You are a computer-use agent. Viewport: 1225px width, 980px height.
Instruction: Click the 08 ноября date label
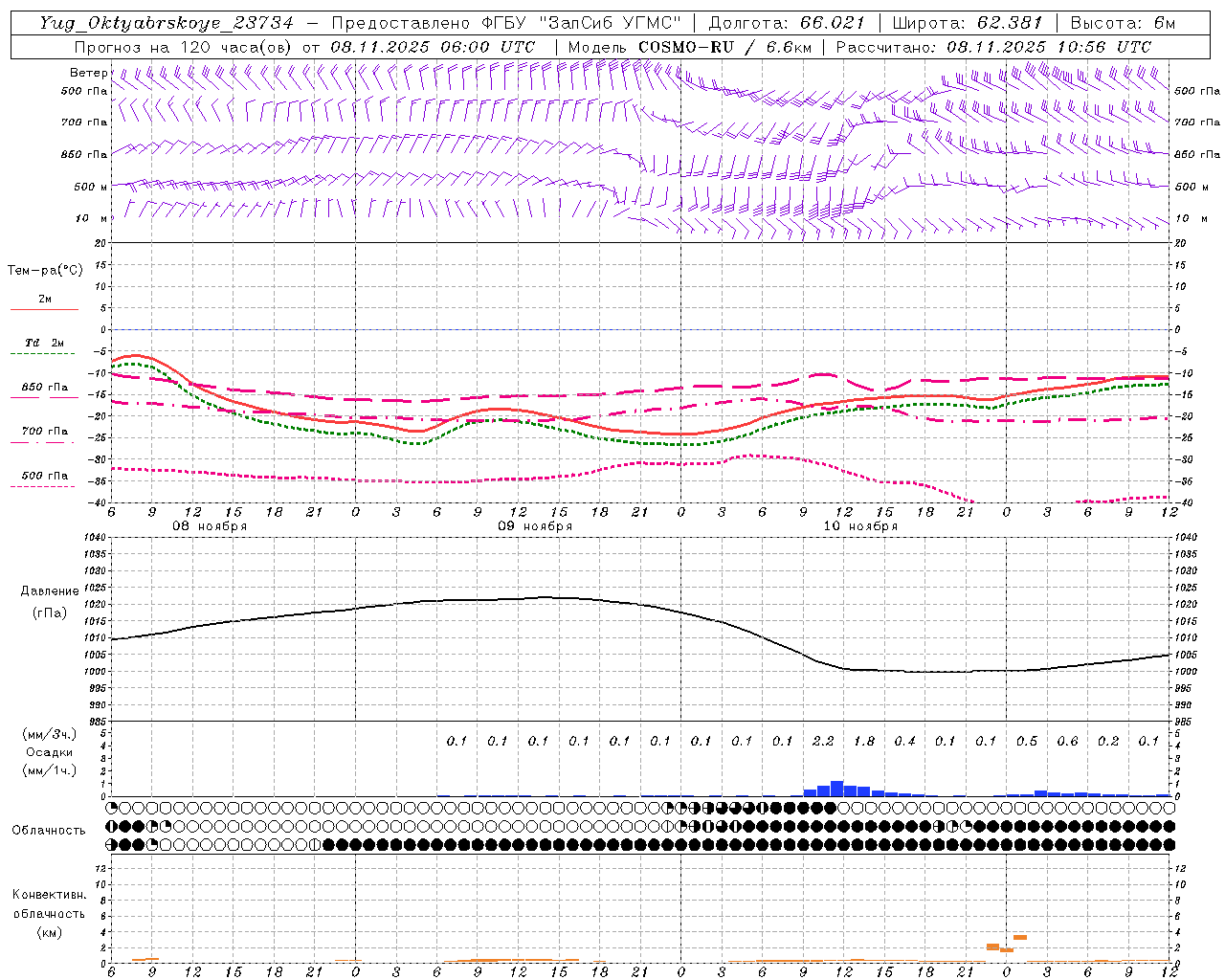click(210, 526)
